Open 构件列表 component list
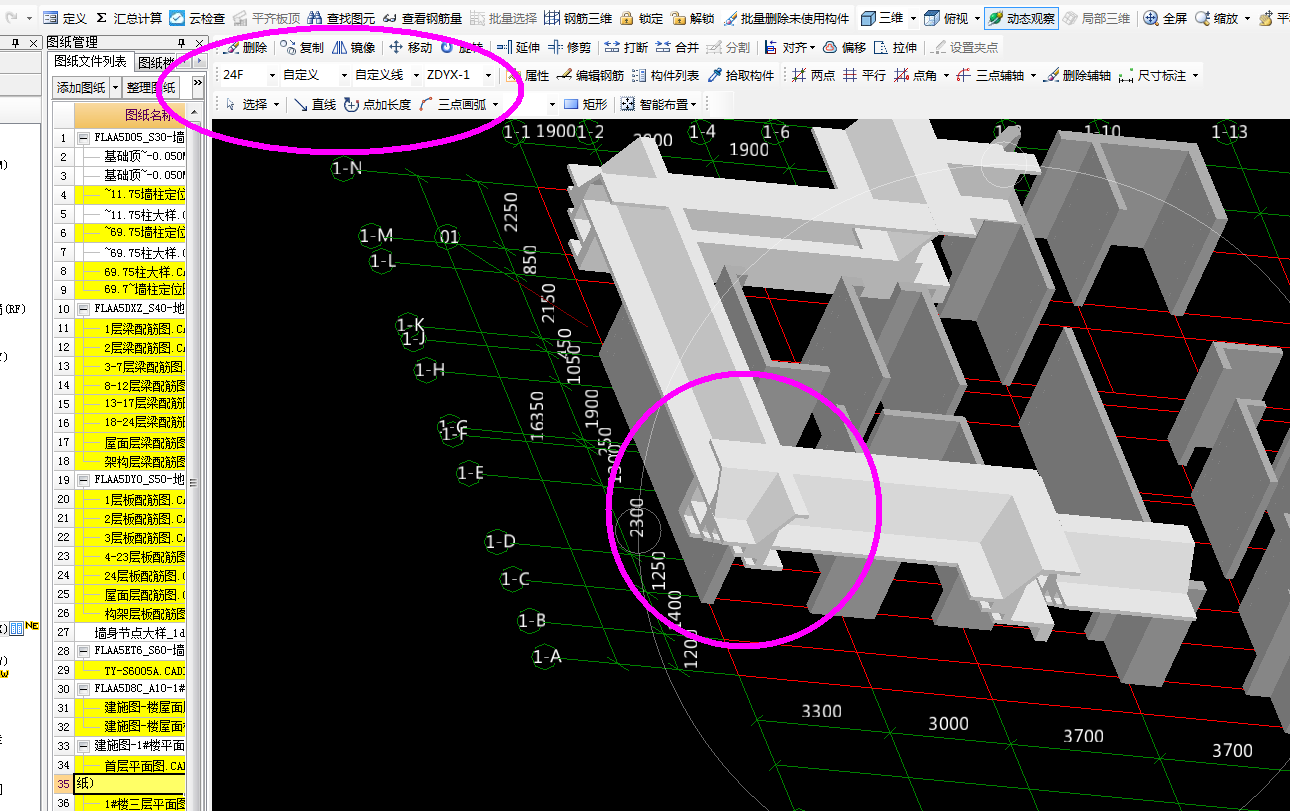This screenshot has height=811, width=1290. point(666,75)
